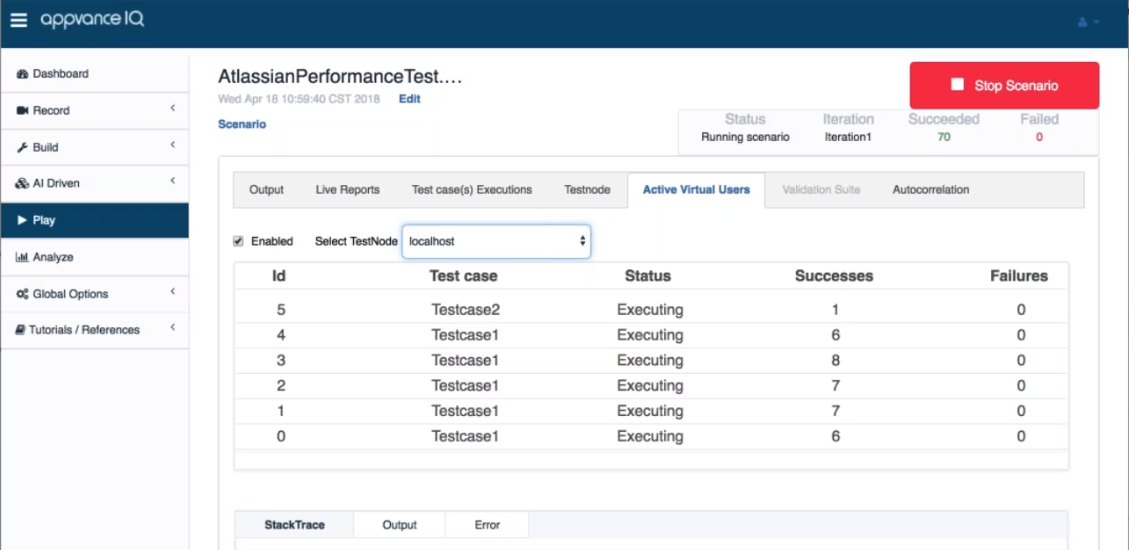Screen dimensions: 1129x550
Task: Open the user account icon menu
Action: tap(1082, 22)
